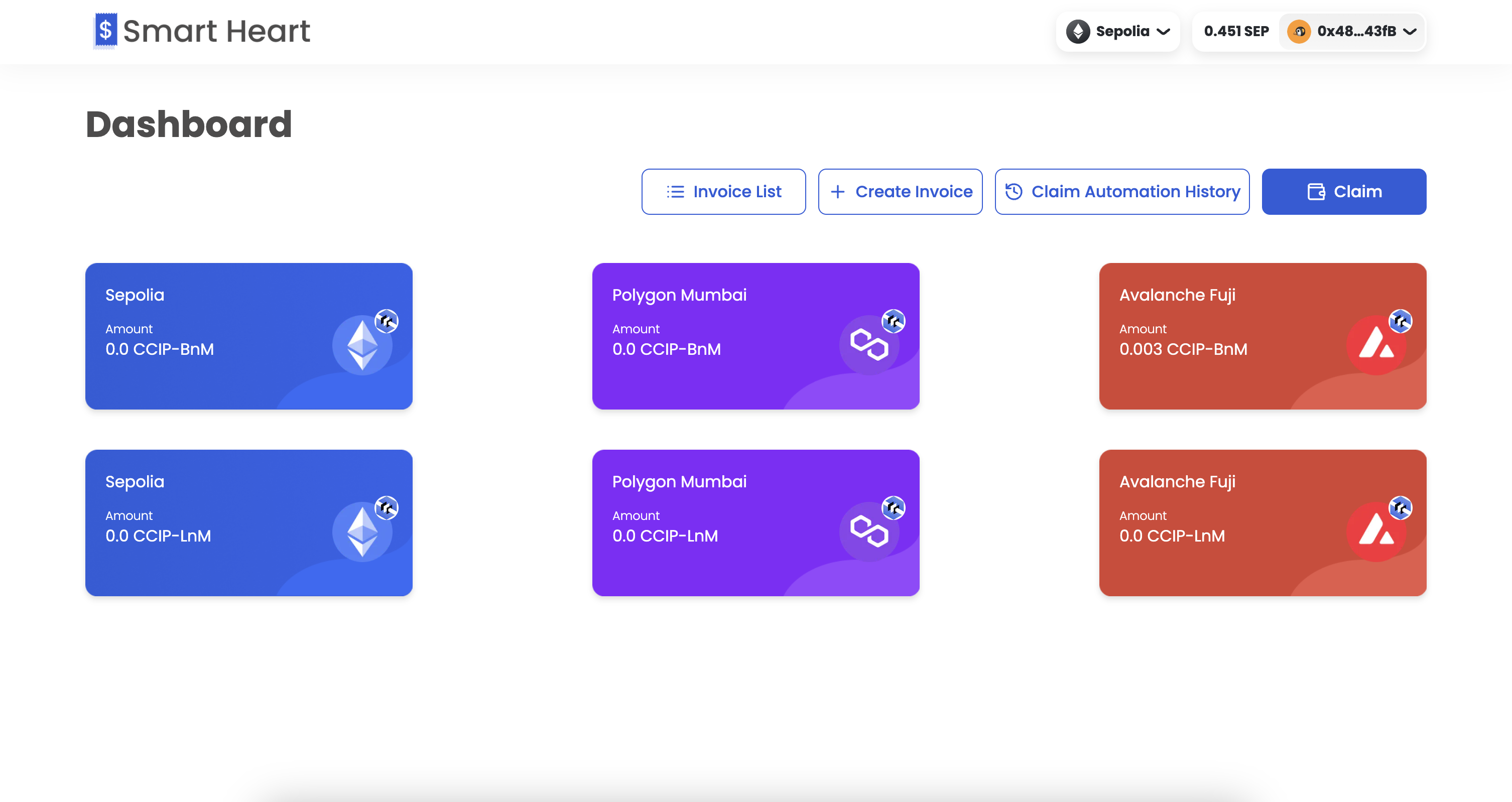Expand the 0x48...43fB account dropdown

pos(1352,31)
